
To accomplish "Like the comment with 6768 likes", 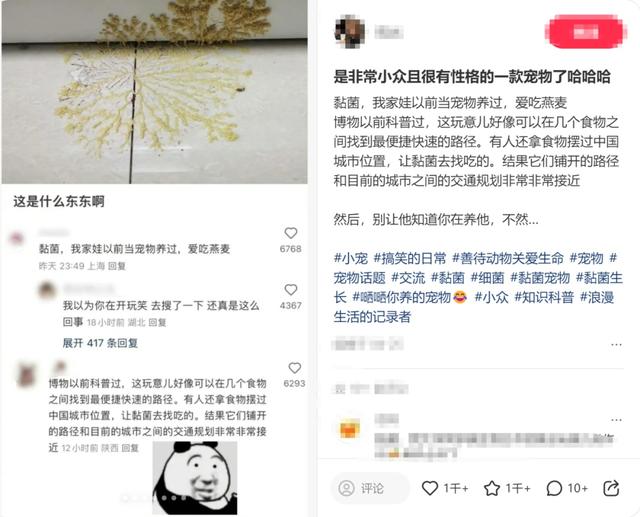I will point(291,233).
